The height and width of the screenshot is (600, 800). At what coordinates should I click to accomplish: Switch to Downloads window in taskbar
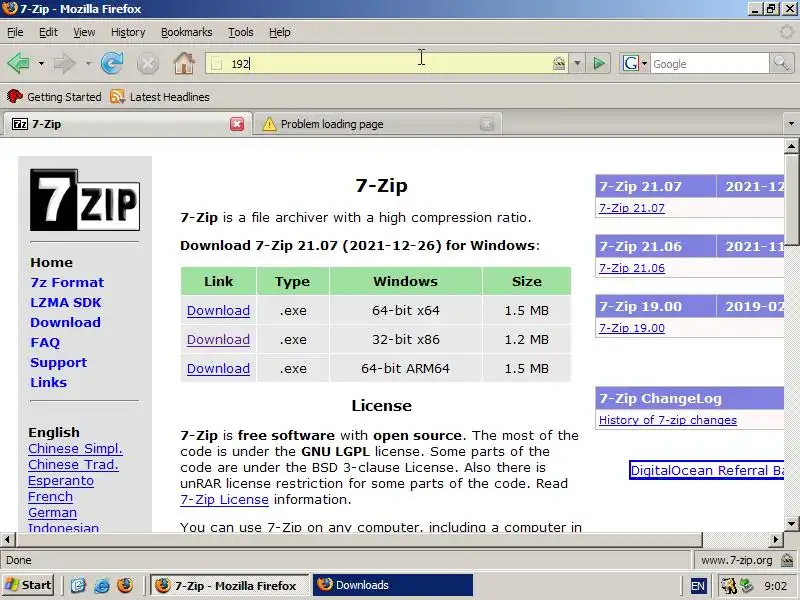pos(393,585)
